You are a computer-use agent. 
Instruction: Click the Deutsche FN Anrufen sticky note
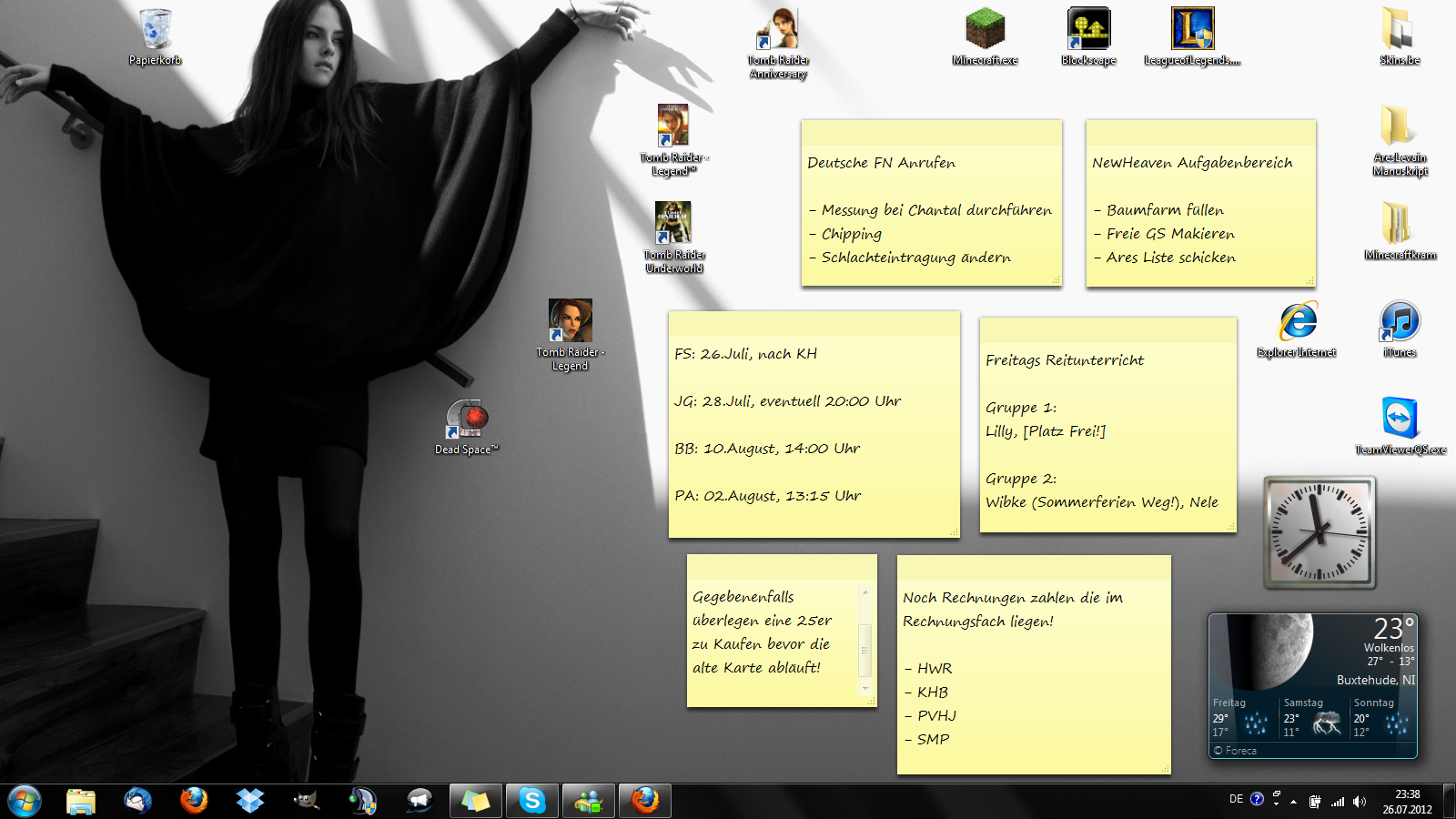[931, 209]
